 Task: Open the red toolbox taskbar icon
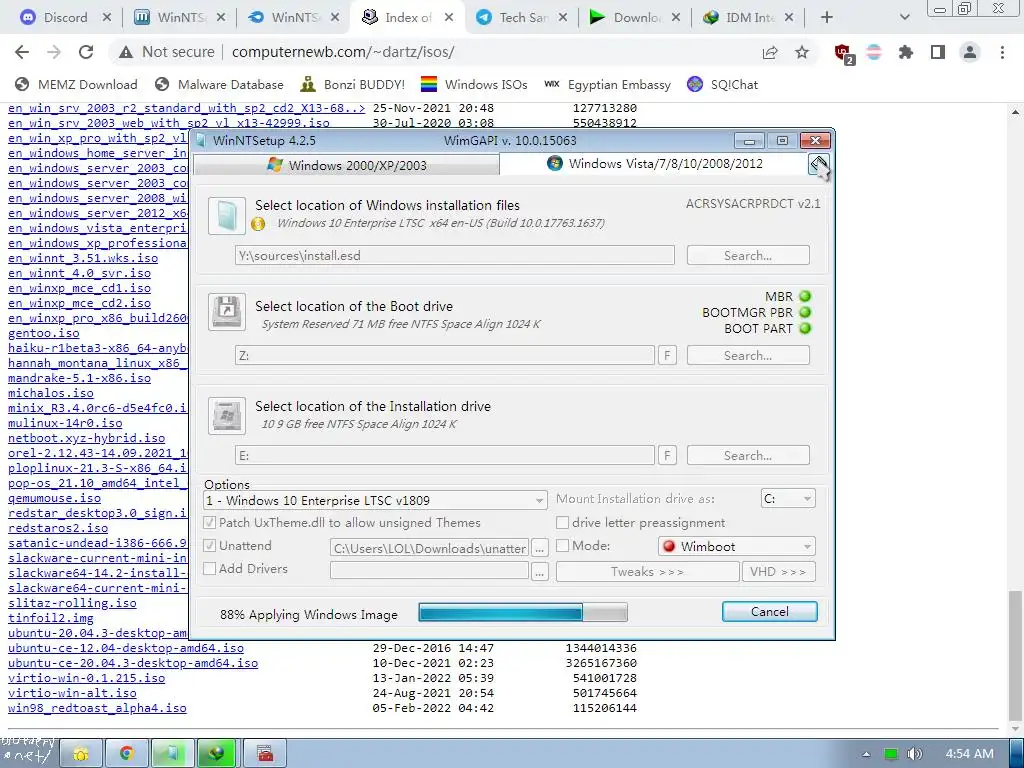pos(264,754)
